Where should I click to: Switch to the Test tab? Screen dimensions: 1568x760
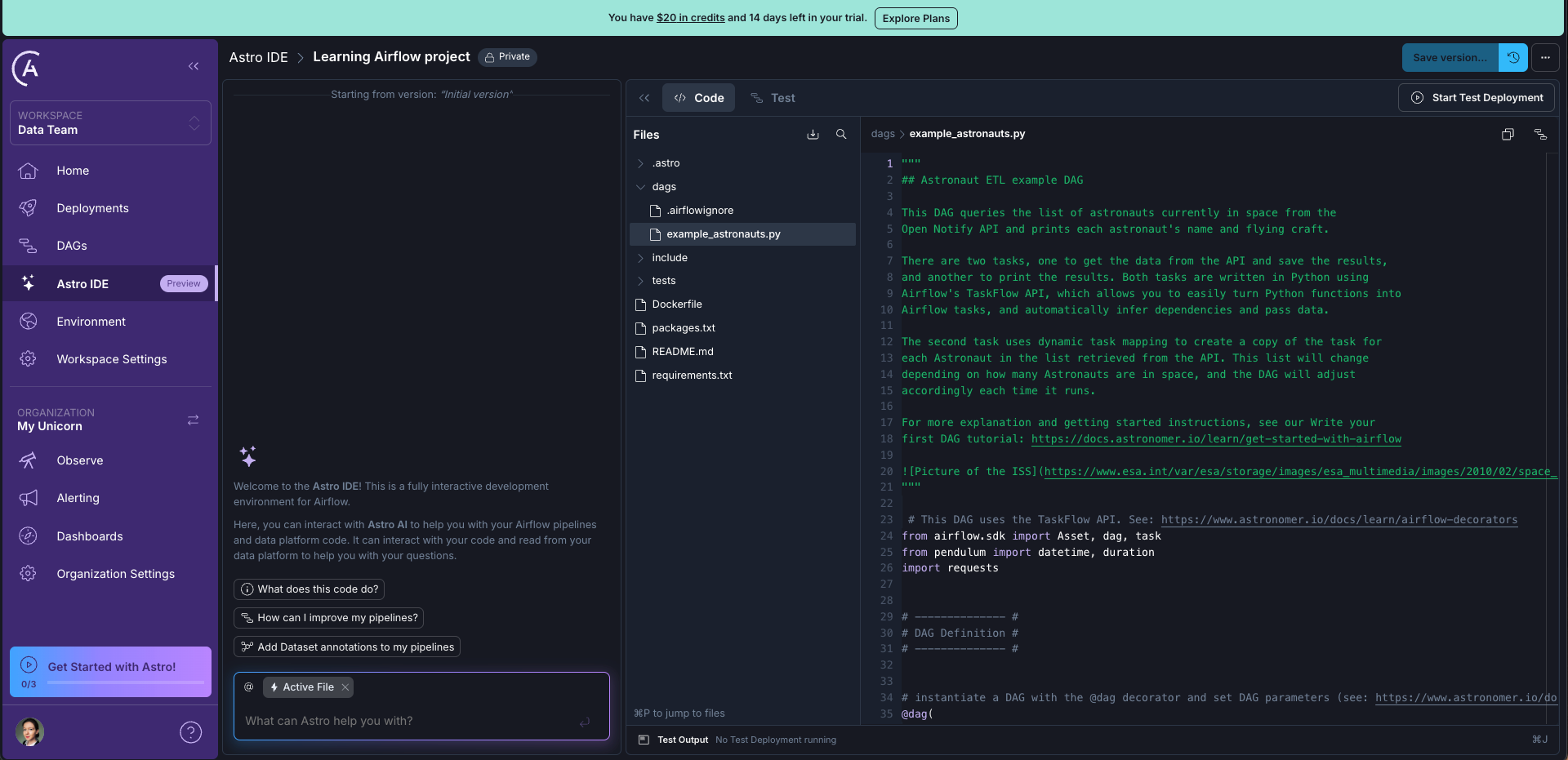(773, 97)
